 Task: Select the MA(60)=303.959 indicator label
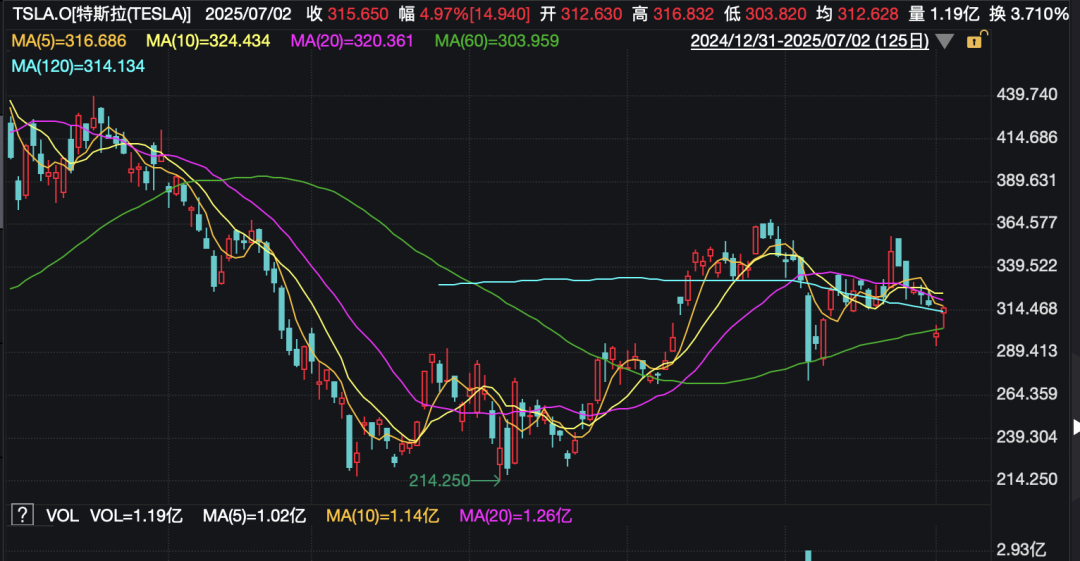[497, 41]
